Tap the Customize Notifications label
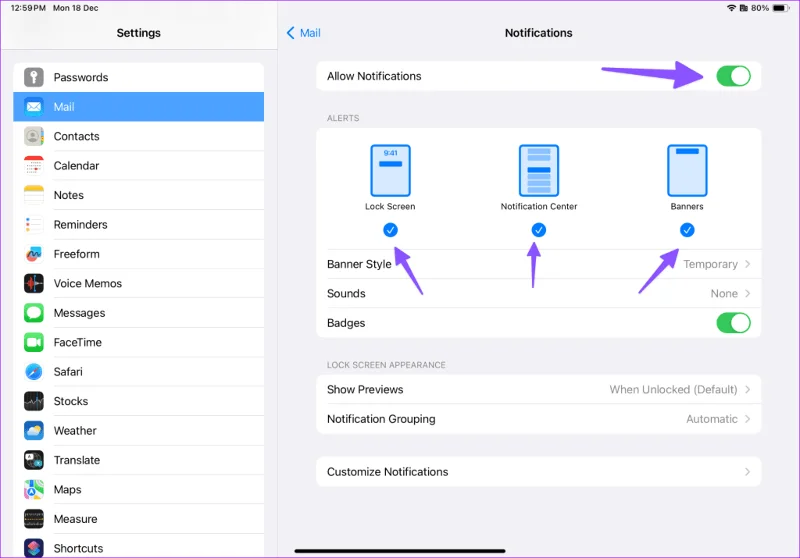 (x=388, y=472)
